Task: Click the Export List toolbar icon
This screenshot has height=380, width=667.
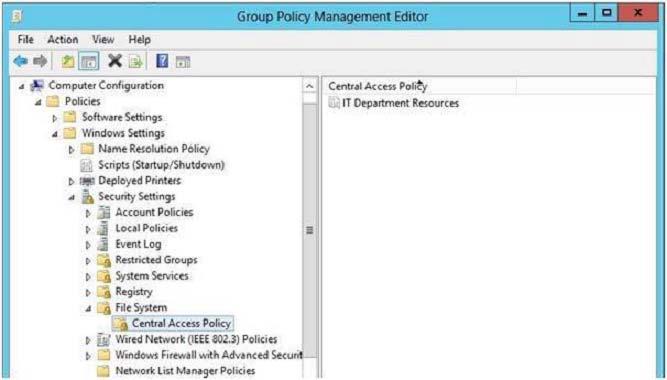Action: tap(136, 62)
